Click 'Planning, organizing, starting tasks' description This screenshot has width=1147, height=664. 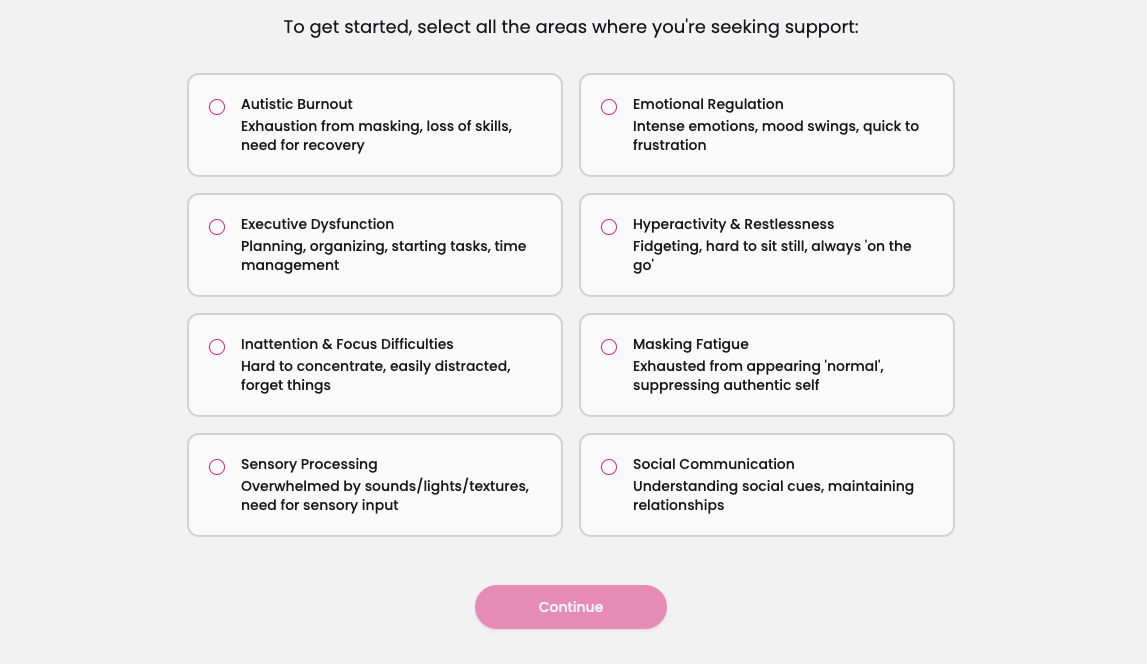click(383, 255)
